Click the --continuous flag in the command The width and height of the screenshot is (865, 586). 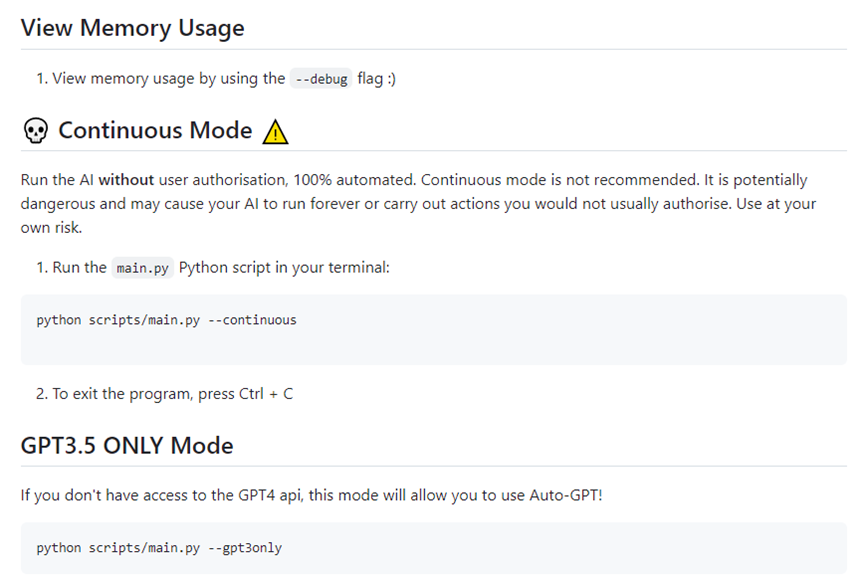pos(252,320)
